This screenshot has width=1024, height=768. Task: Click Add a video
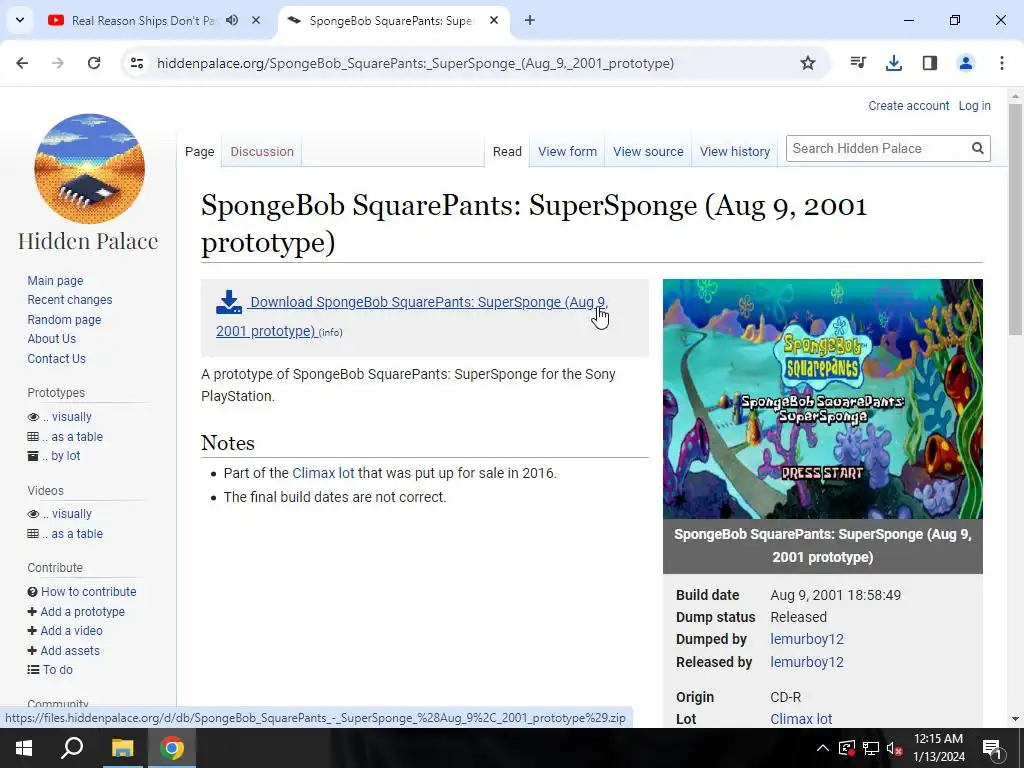(x=71, y=631)
